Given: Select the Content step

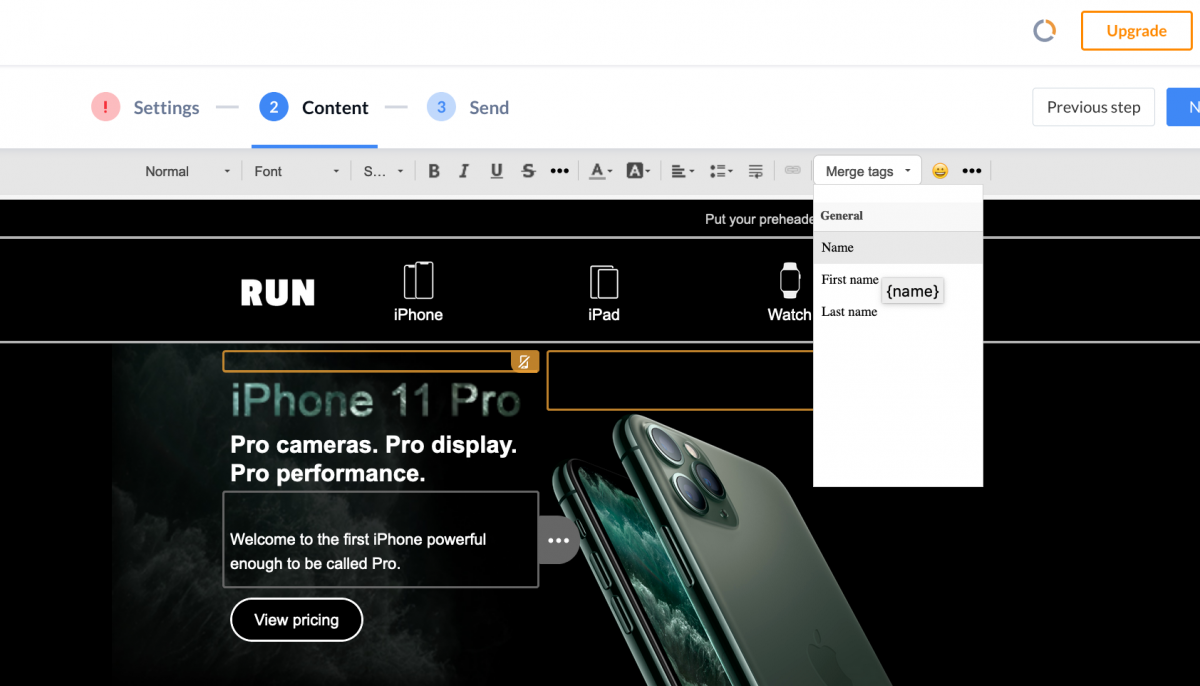Looking at the screenshot, I should [x=314, y=107].
